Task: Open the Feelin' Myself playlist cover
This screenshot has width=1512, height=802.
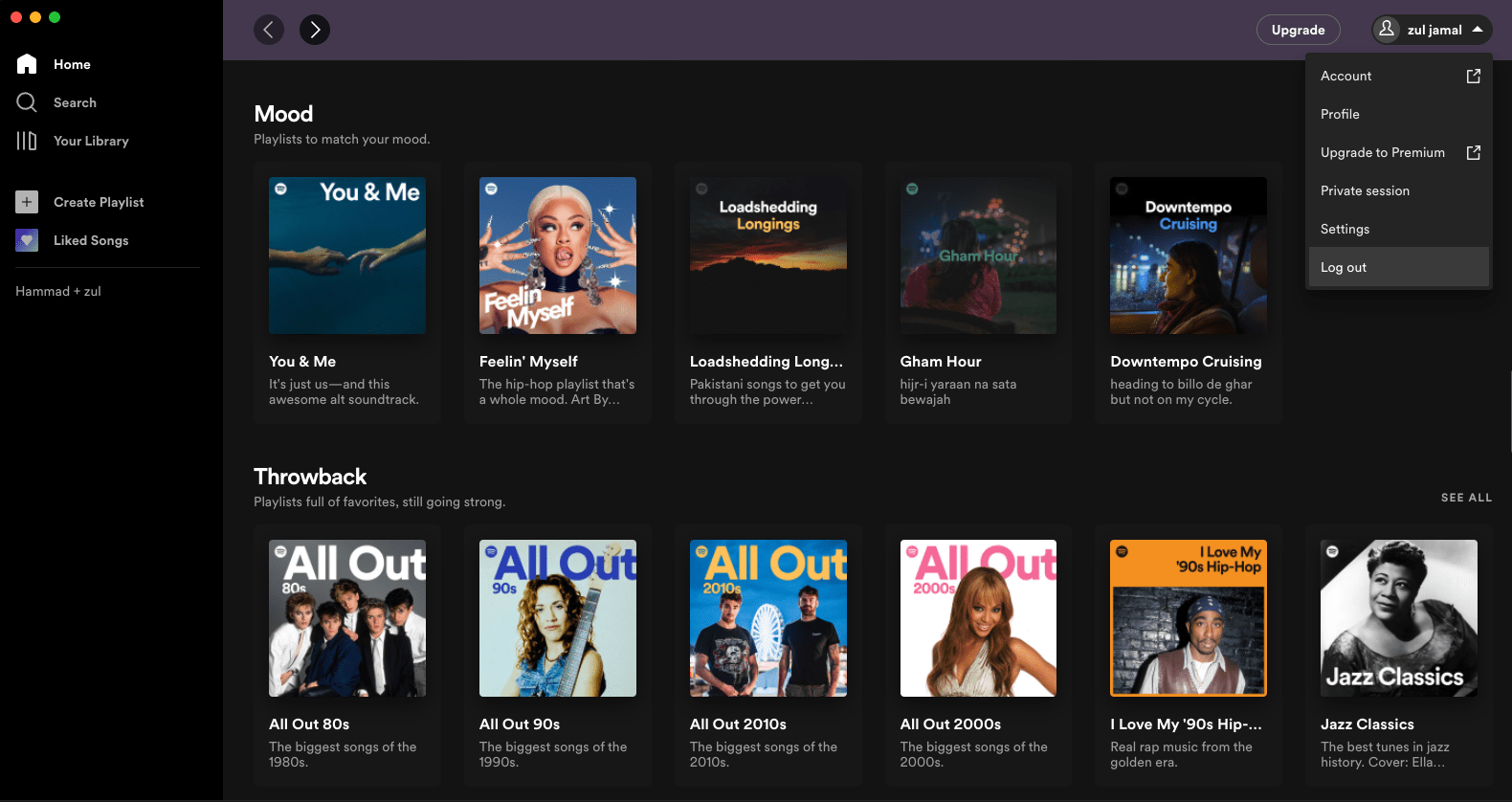Action: click(x=558, y=256)
